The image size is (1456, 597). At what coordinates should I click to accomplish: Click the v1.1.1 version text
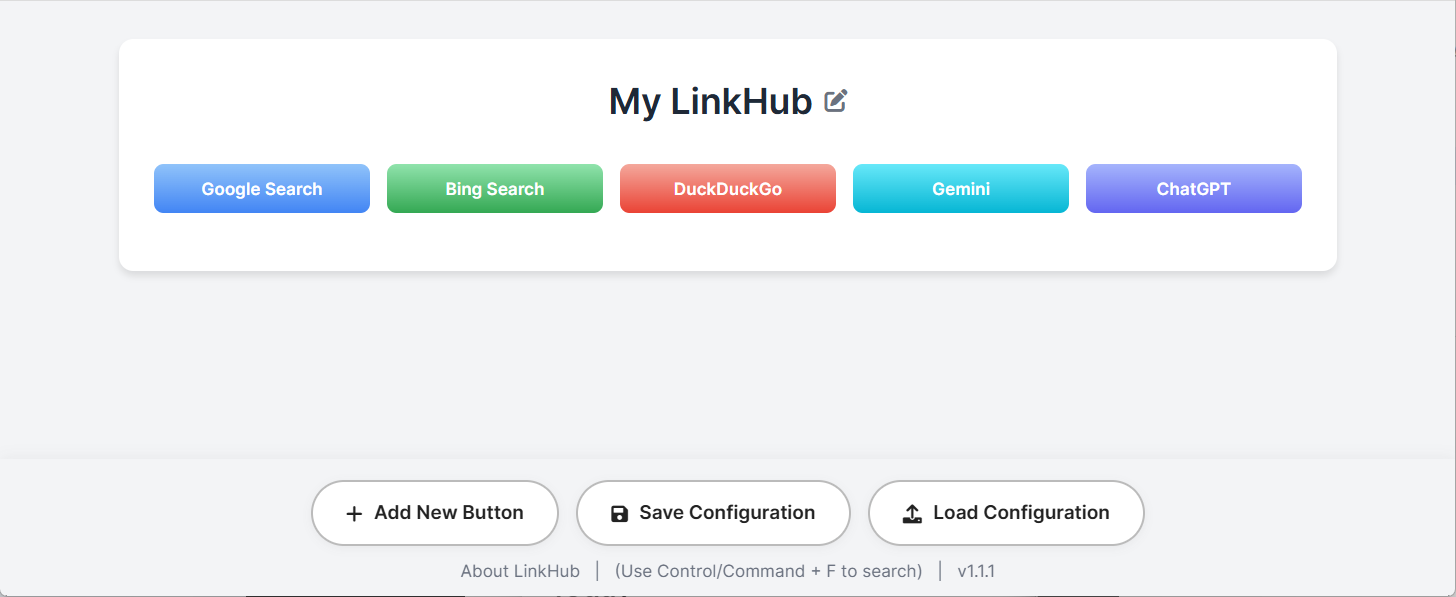point(976,571)
